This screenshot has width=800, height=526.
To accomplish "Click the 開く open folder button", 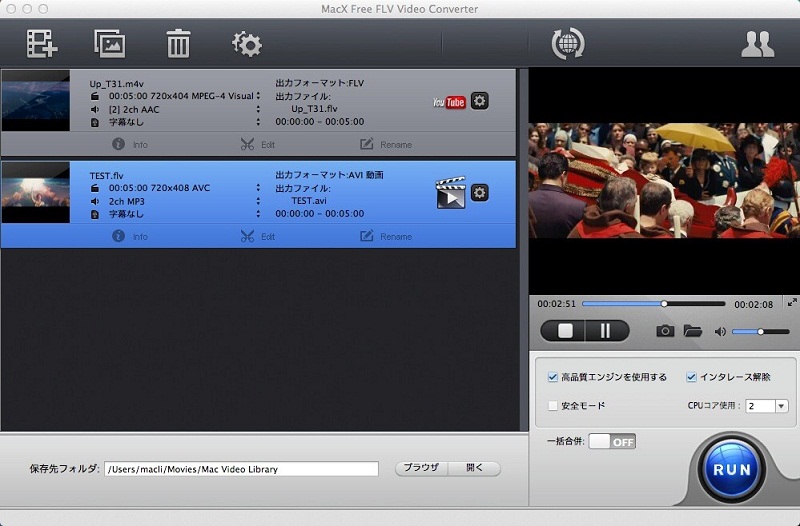I will coord(474,468).
